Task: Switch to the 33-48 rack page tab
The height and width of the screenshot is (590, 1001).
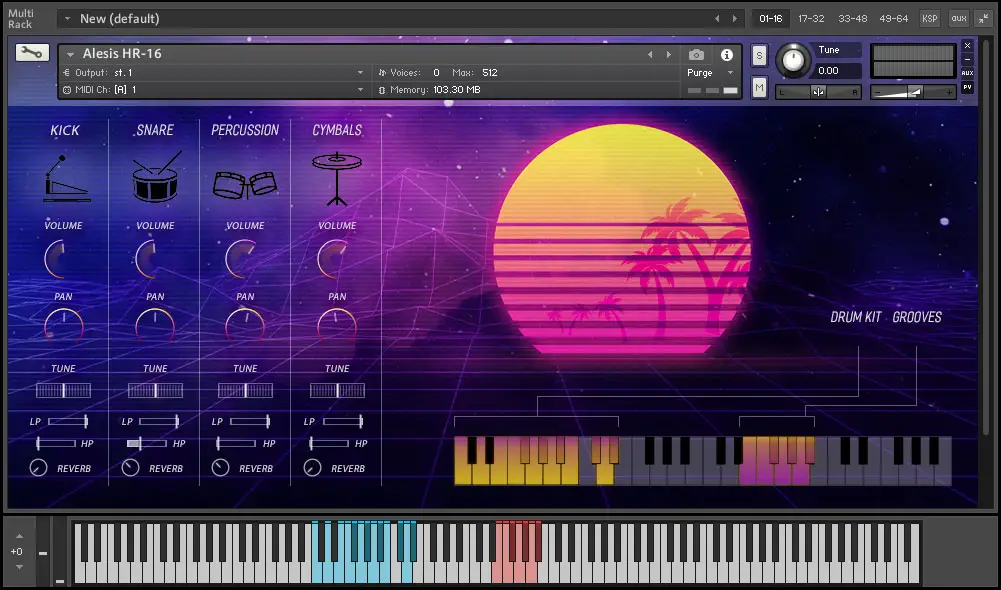Action: pyautogui.click(x=853, y=18)
